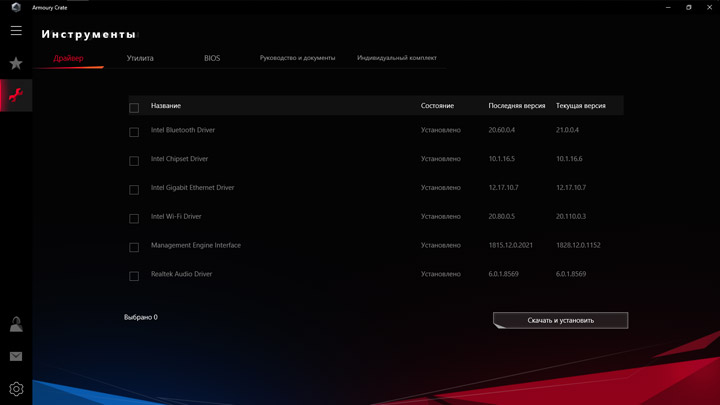The width and height of the screenshot is (720, 405).
Task: Open the hamburger menu in sidebar
Action: tap(16, 31)
